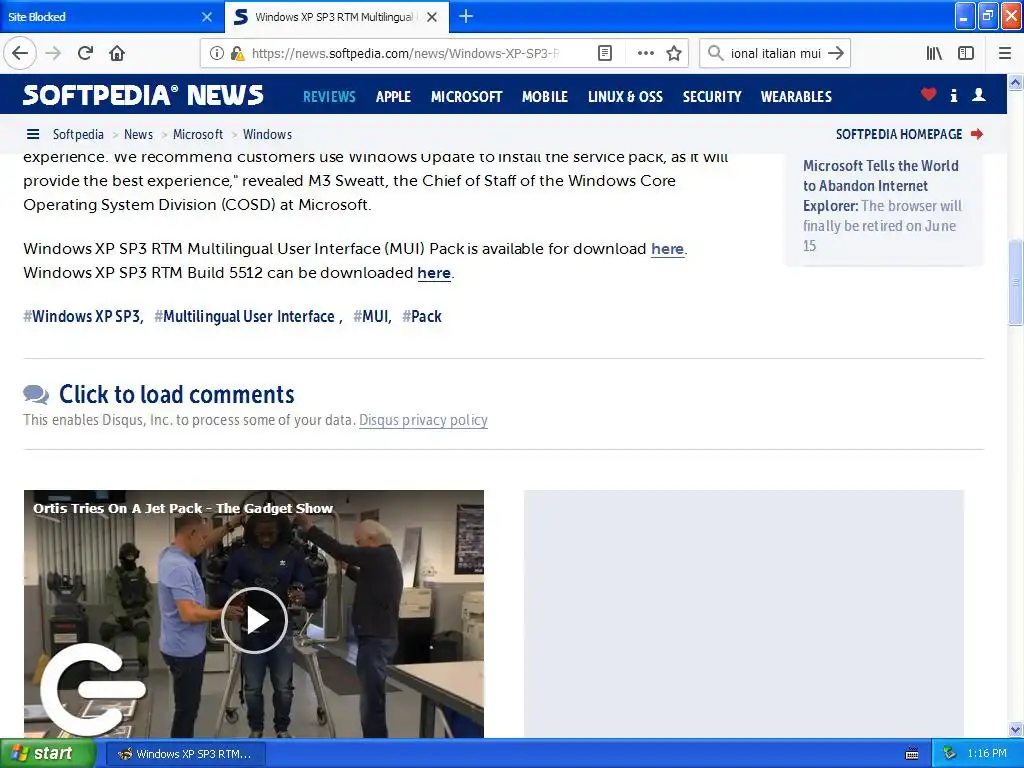Screen dimensions: 1024x768
Task: Open the page actions three-dot menu
Action: (x=645, y=54)
